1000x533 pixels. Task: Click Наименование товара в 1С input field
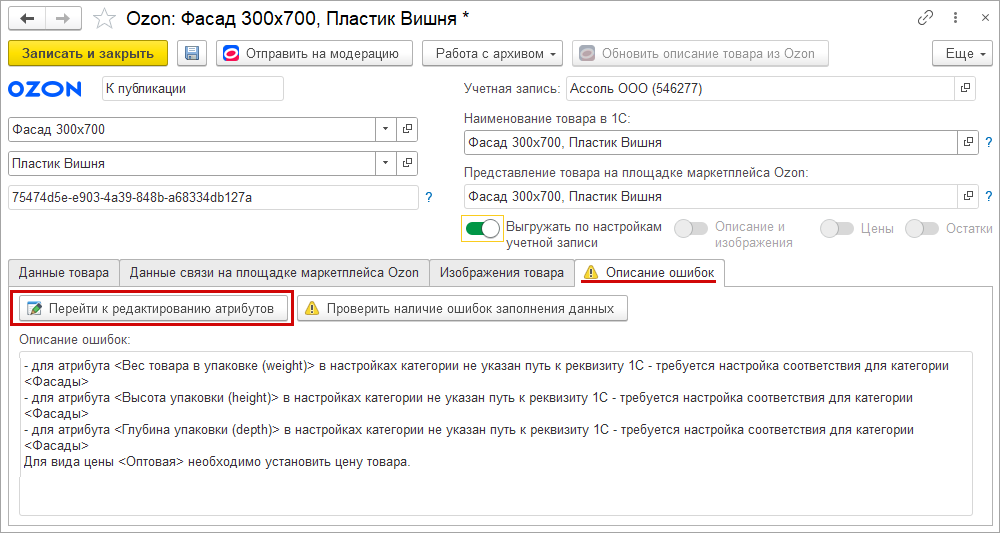[711, 142]
